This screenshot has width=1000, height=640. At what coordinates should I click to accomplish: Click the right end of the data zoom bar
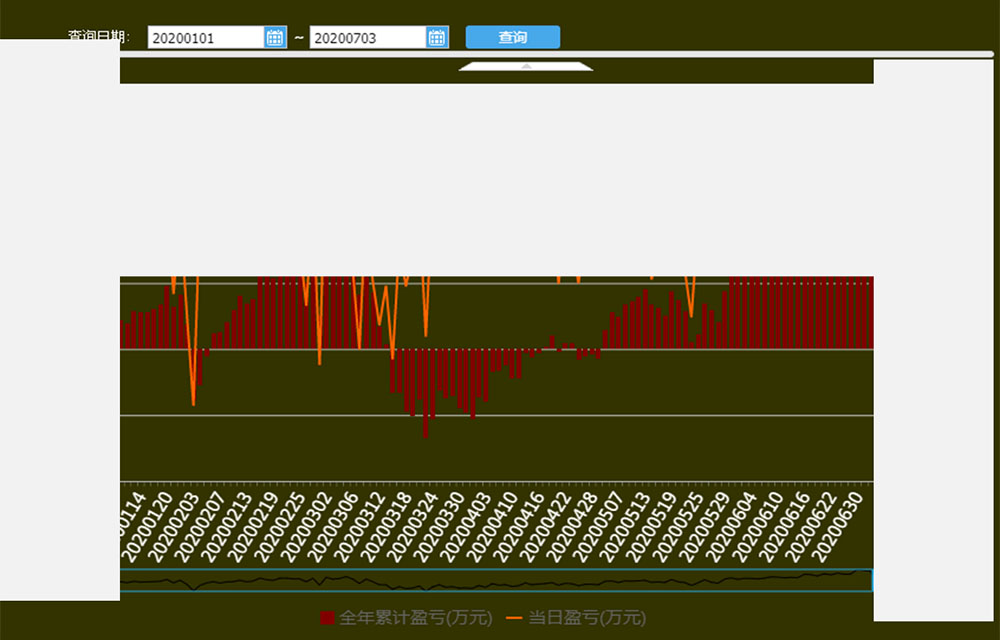coord(871,580)
